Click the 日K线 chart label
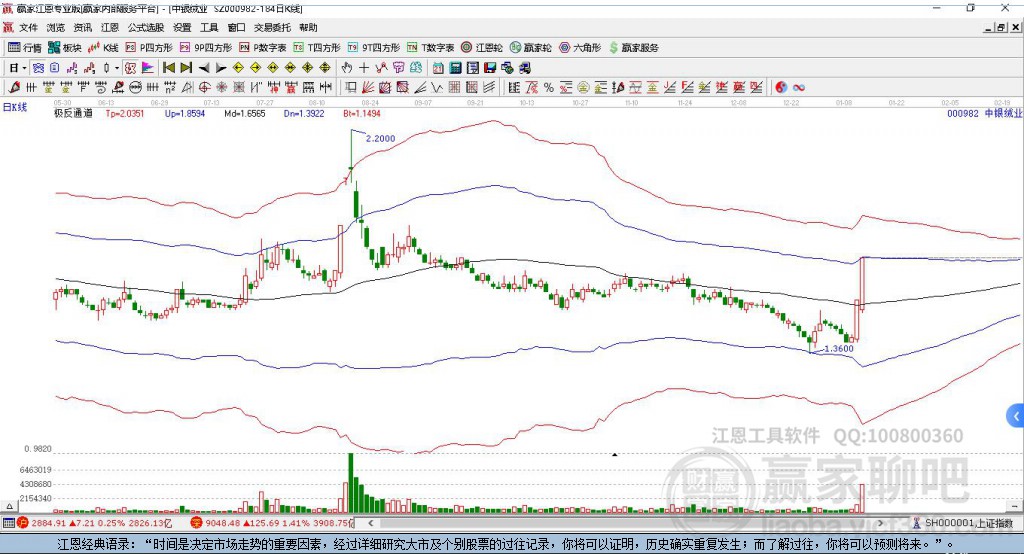 point(14,107)
